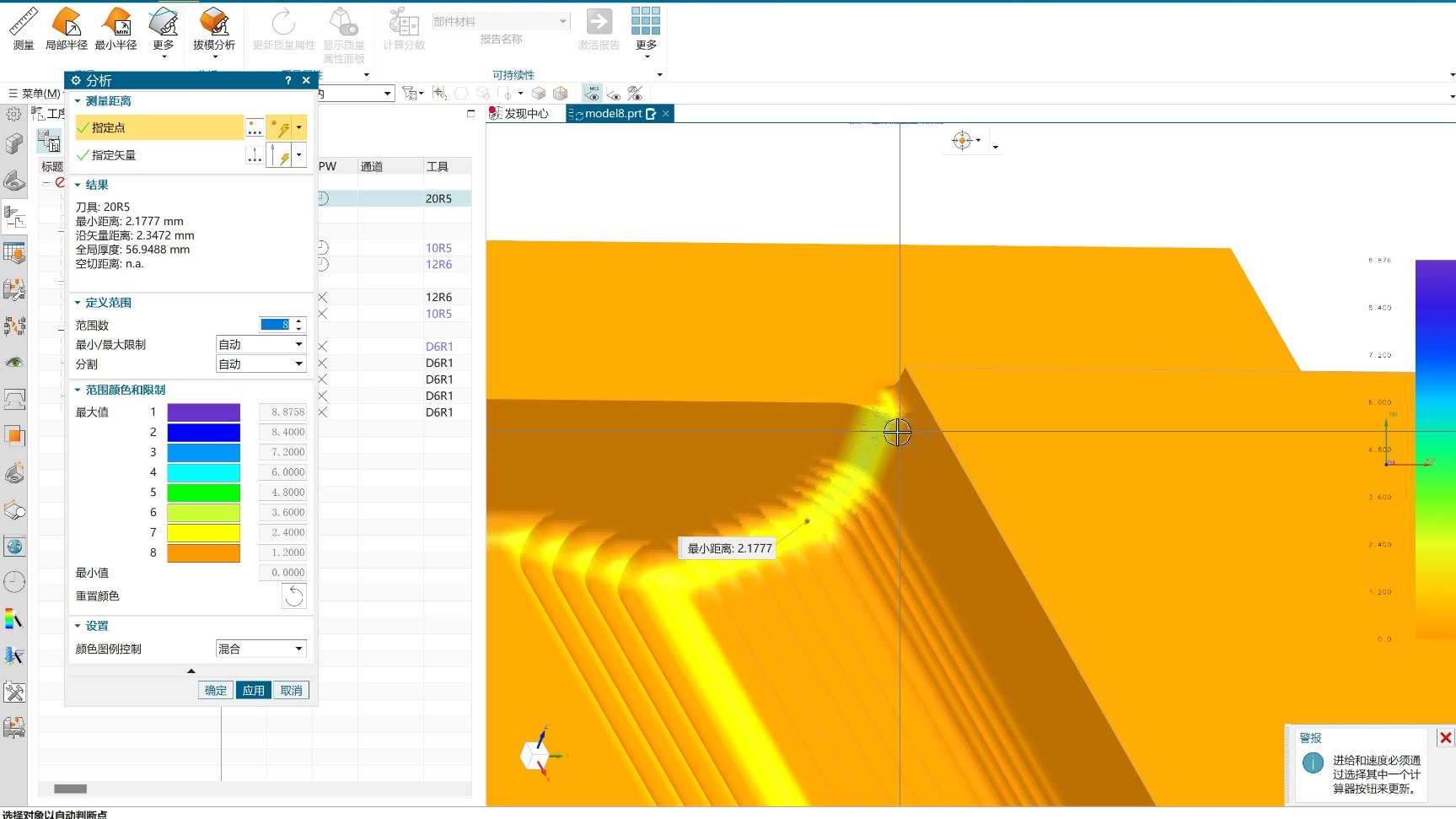The height and width of the screenshot is (819, 1456).
Task: Collapse the 定义范围 section
Action: (78, 303)
